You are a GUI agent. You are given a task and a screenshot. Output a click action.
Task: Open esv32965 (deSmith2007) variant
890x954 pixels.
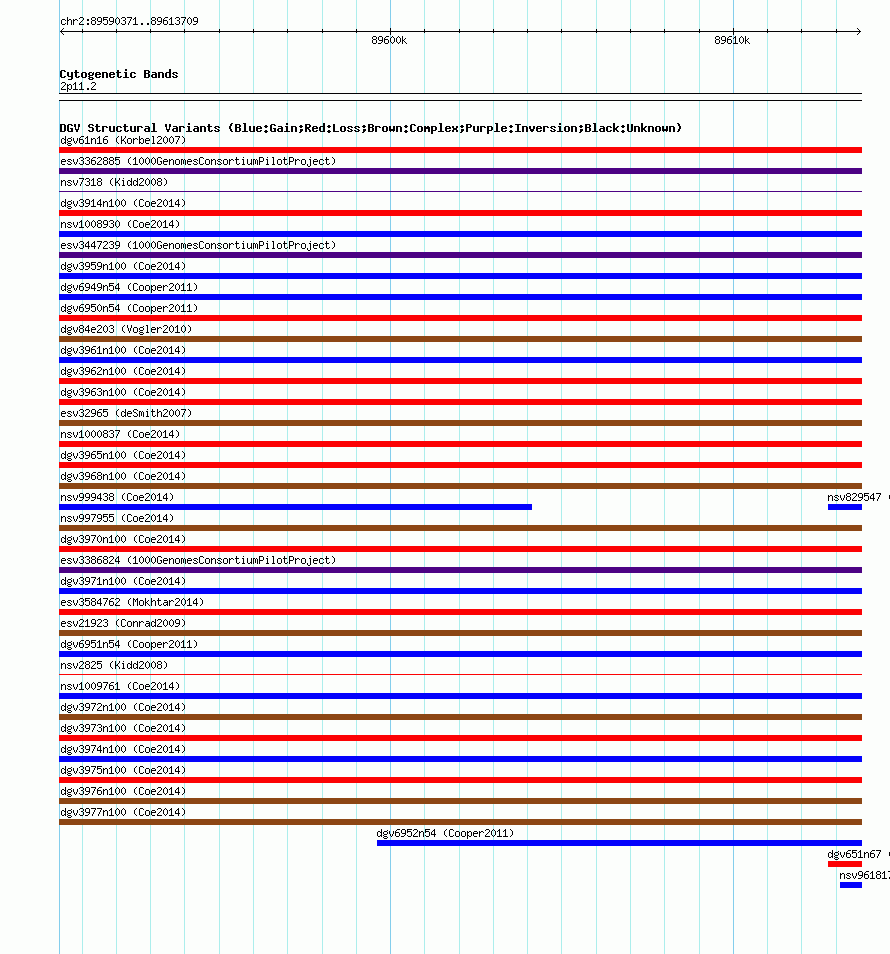pos(126,413)
